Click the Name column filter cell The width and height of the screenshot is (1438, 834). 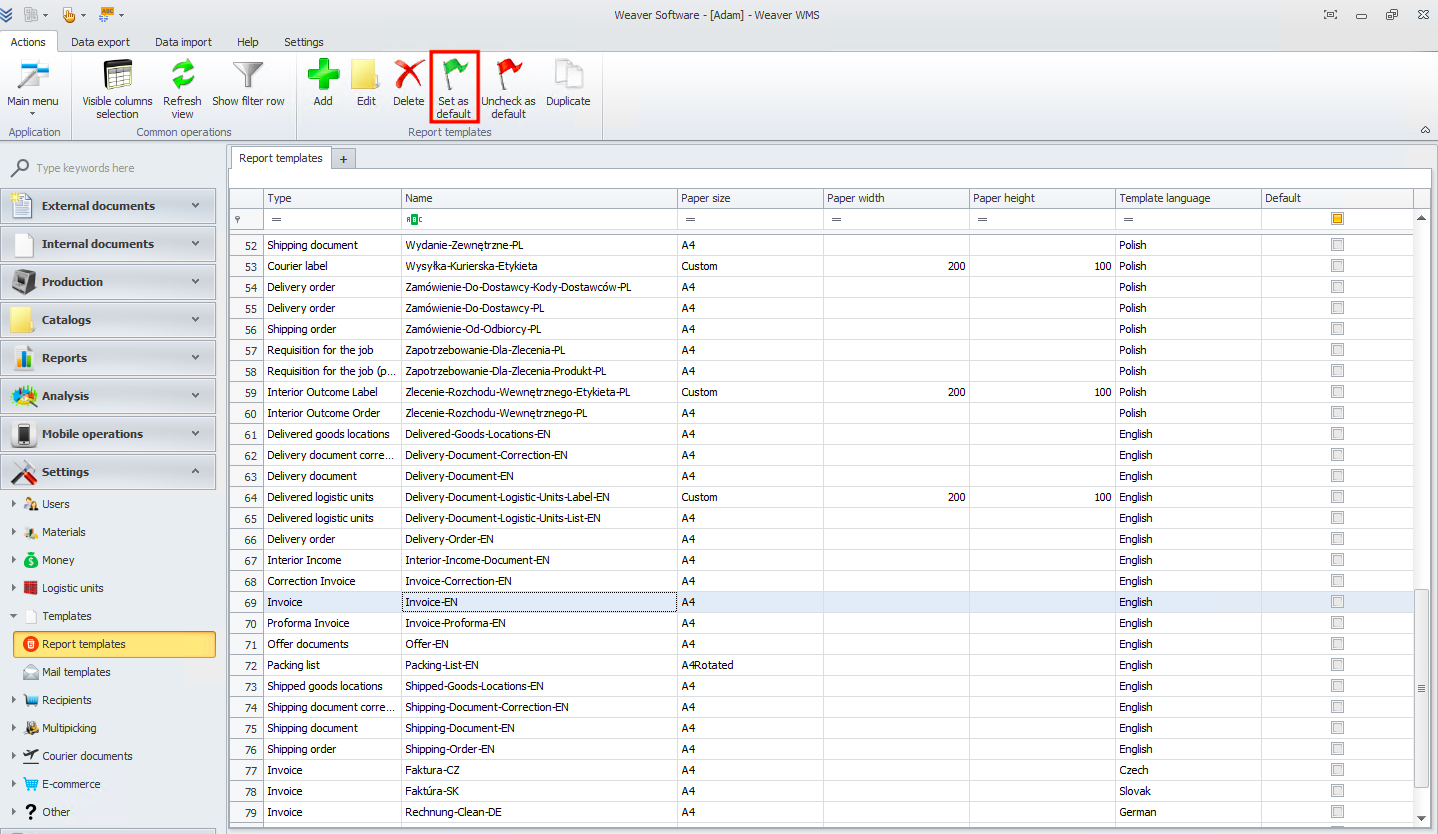click(540, 218)
